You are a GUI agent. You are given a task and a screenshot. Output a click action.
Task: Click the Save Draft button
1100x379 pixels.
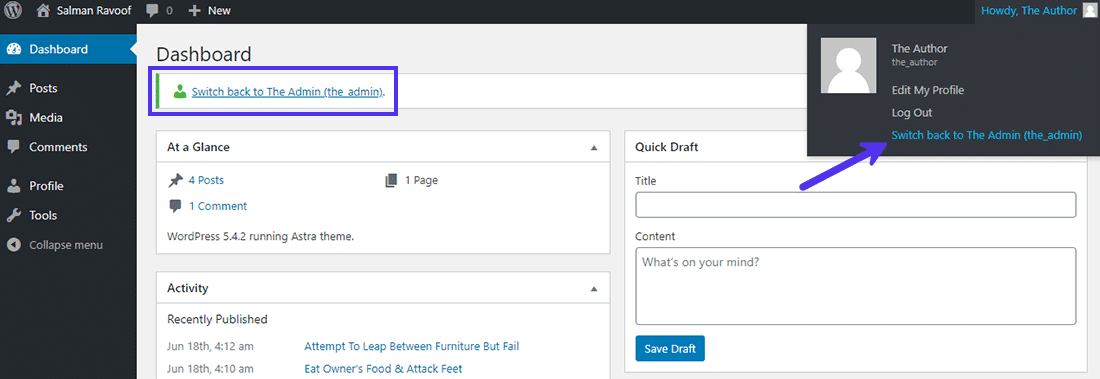670,349
